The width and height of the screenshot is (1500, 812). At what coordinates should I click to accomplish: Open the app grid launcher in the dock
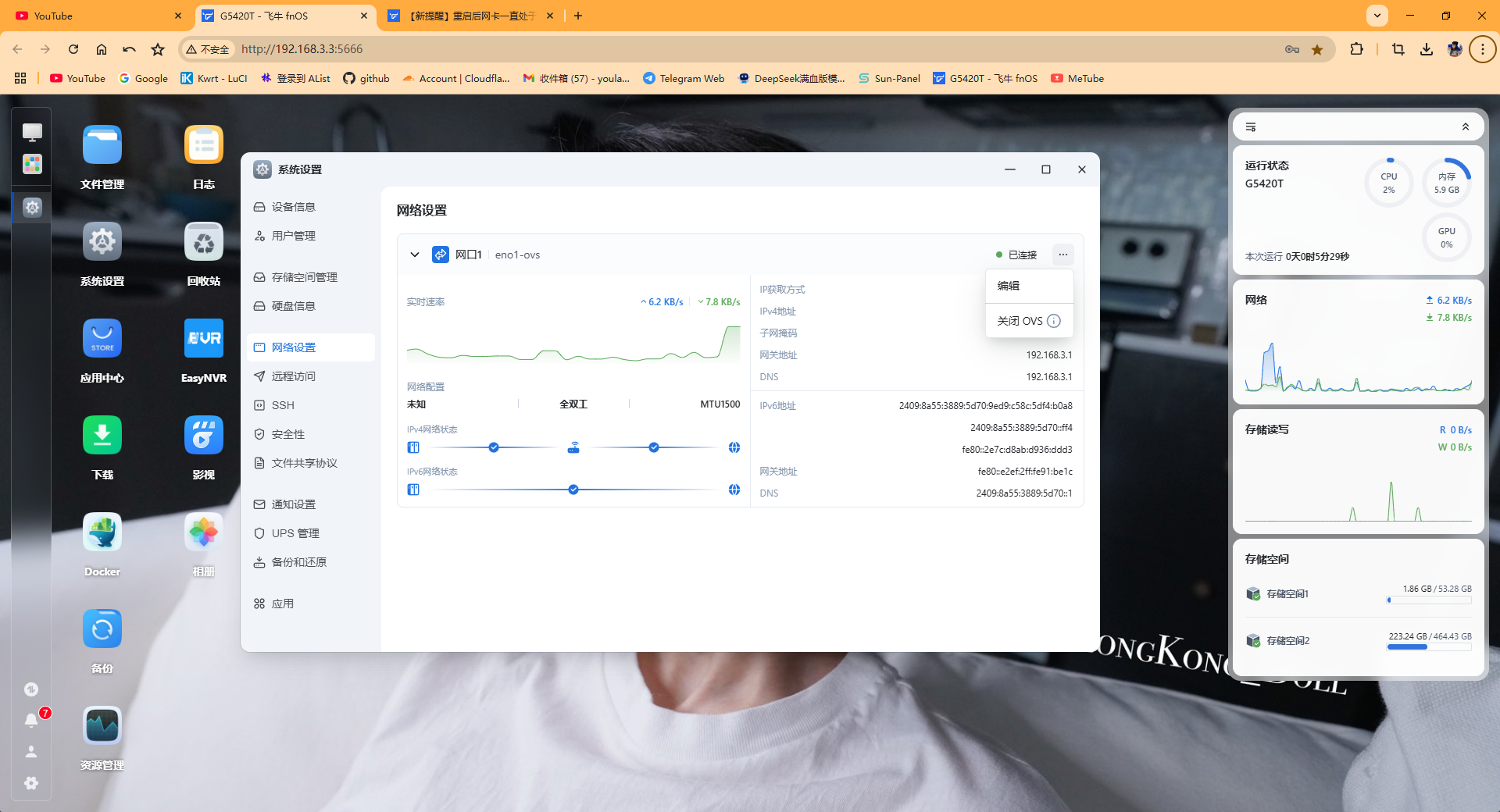click(32, 164)
